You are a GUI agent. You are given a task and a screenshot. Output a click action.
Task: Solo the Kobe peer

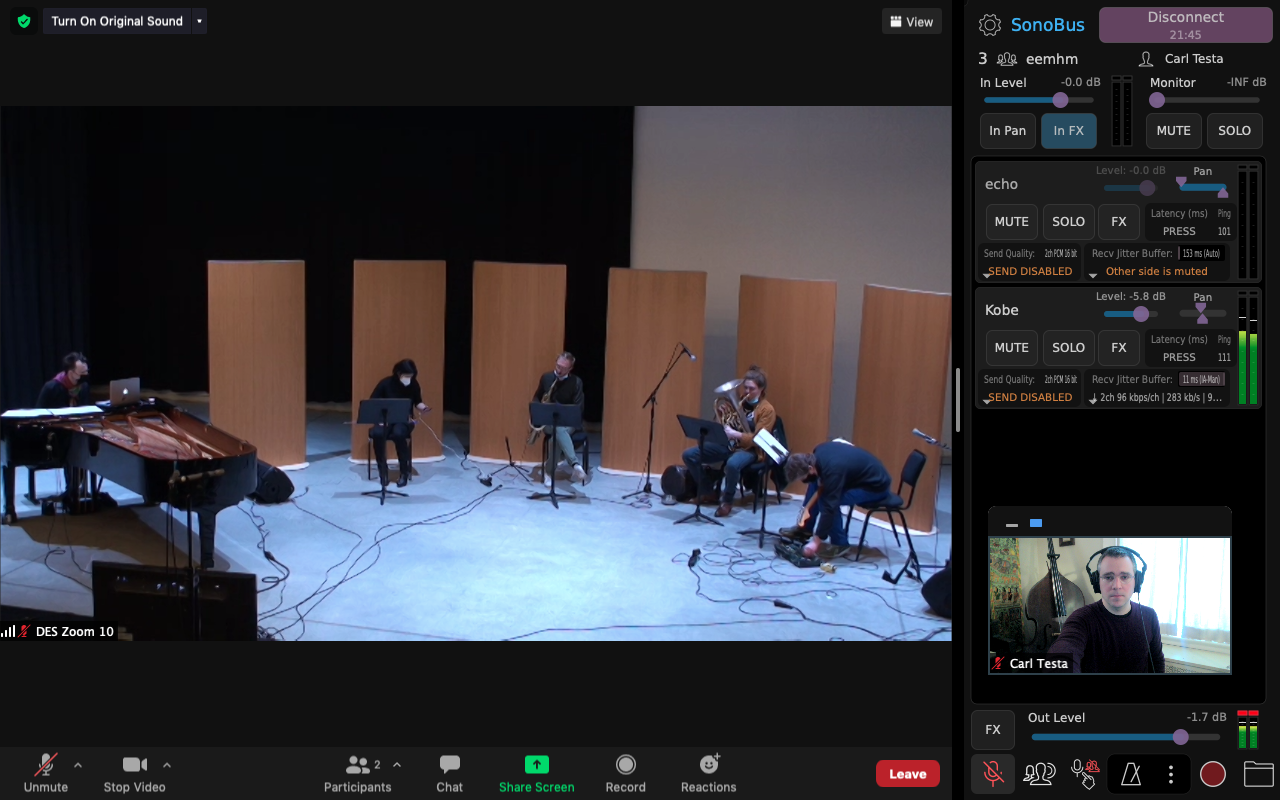[x=1068, y=348]
